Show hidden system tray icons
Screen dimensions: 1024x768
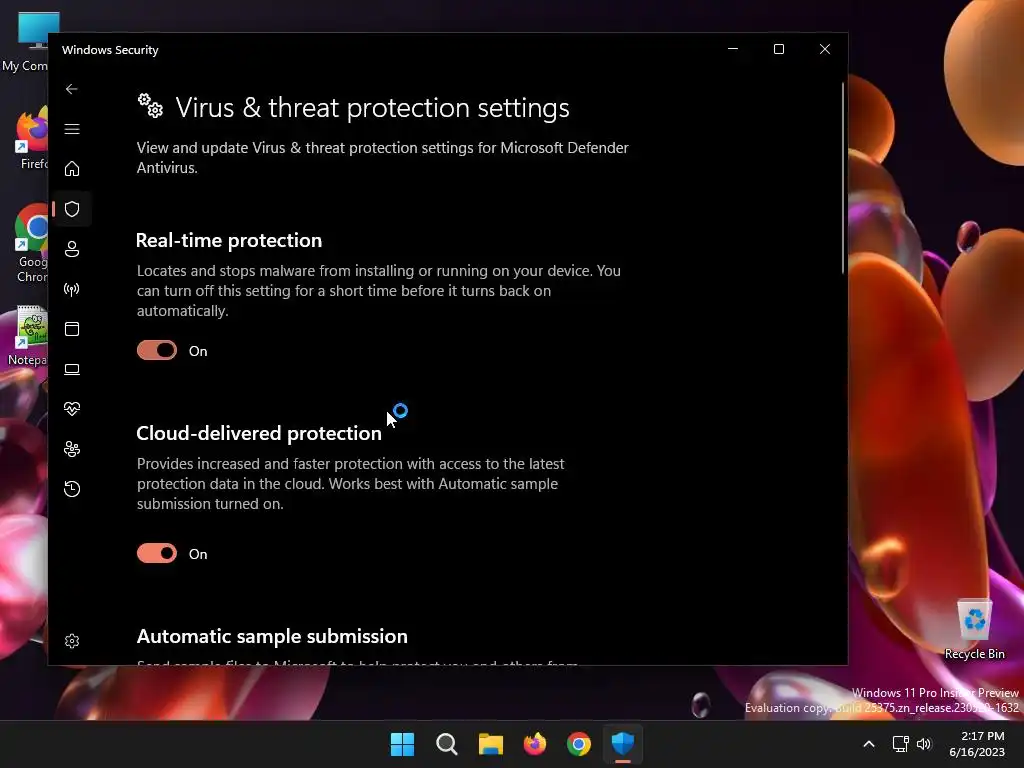869,744
